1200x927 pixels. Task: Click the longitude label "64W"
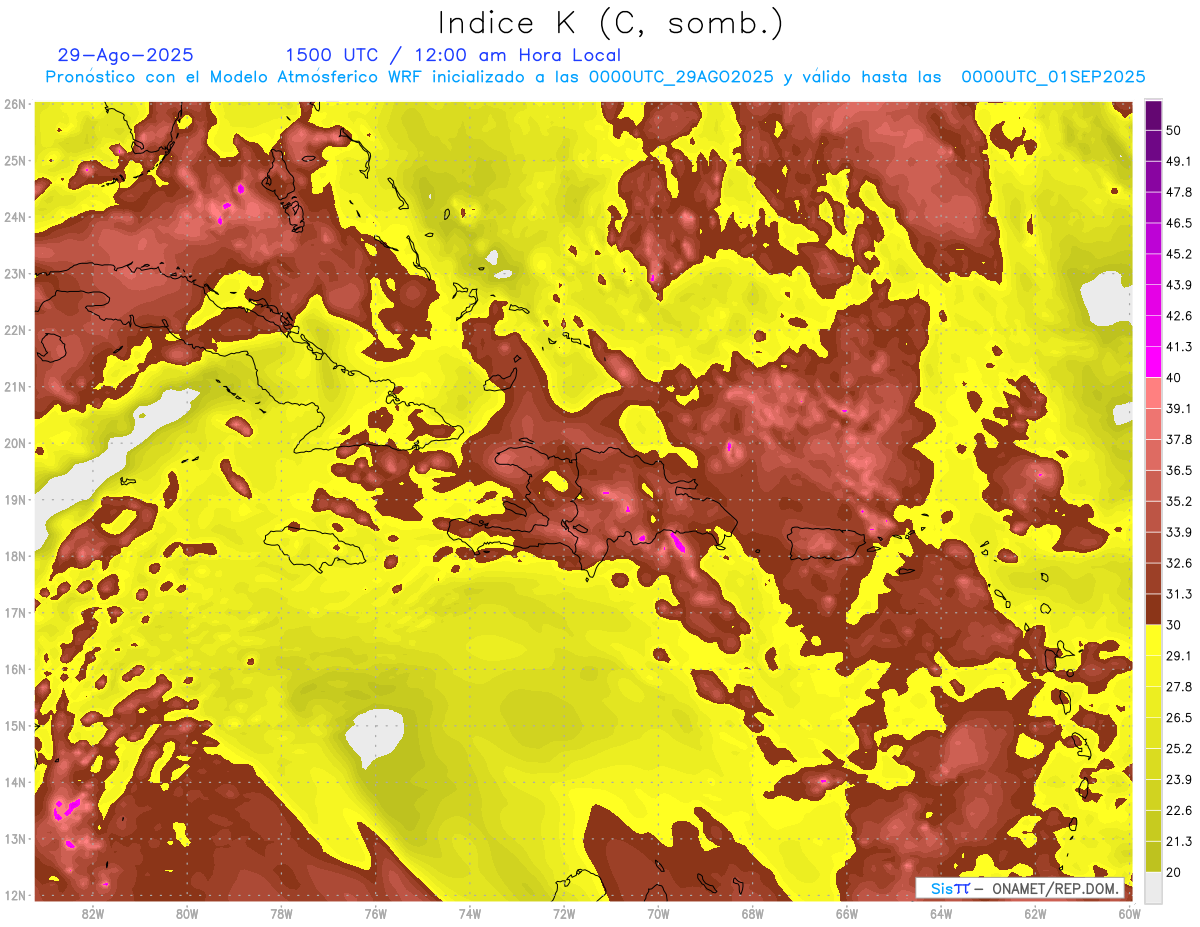click(x=941, y=913)
